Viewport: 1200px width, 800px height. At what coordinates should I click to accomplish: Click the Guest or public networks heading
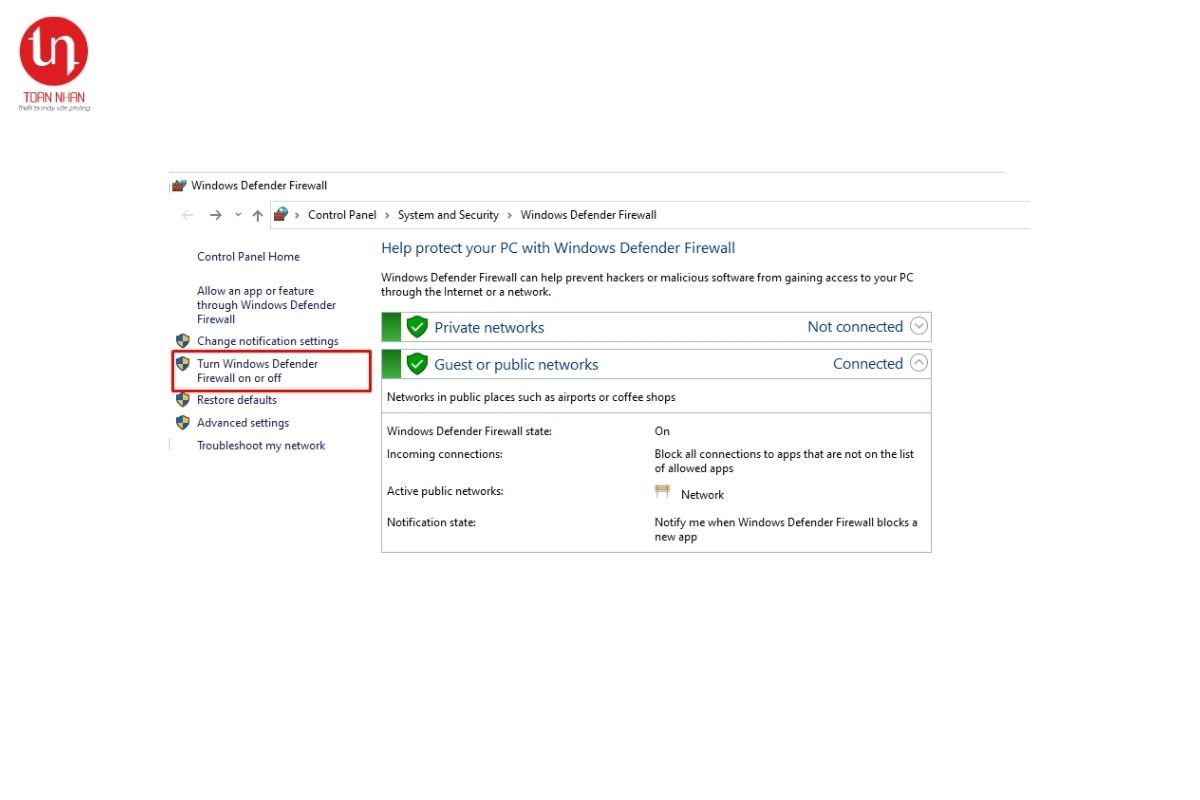pos(516,364)
